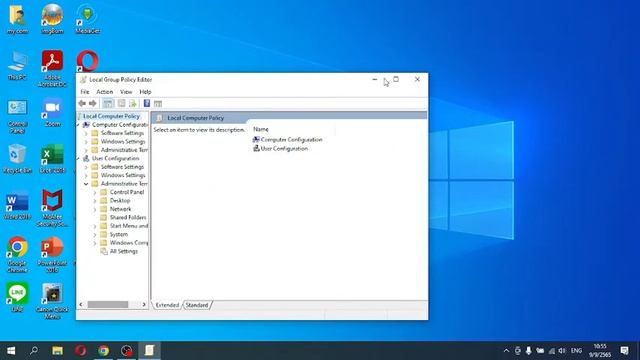640x360 pixels.
Task: Expand the Control Panel tree node
Action: coord(95,192)
